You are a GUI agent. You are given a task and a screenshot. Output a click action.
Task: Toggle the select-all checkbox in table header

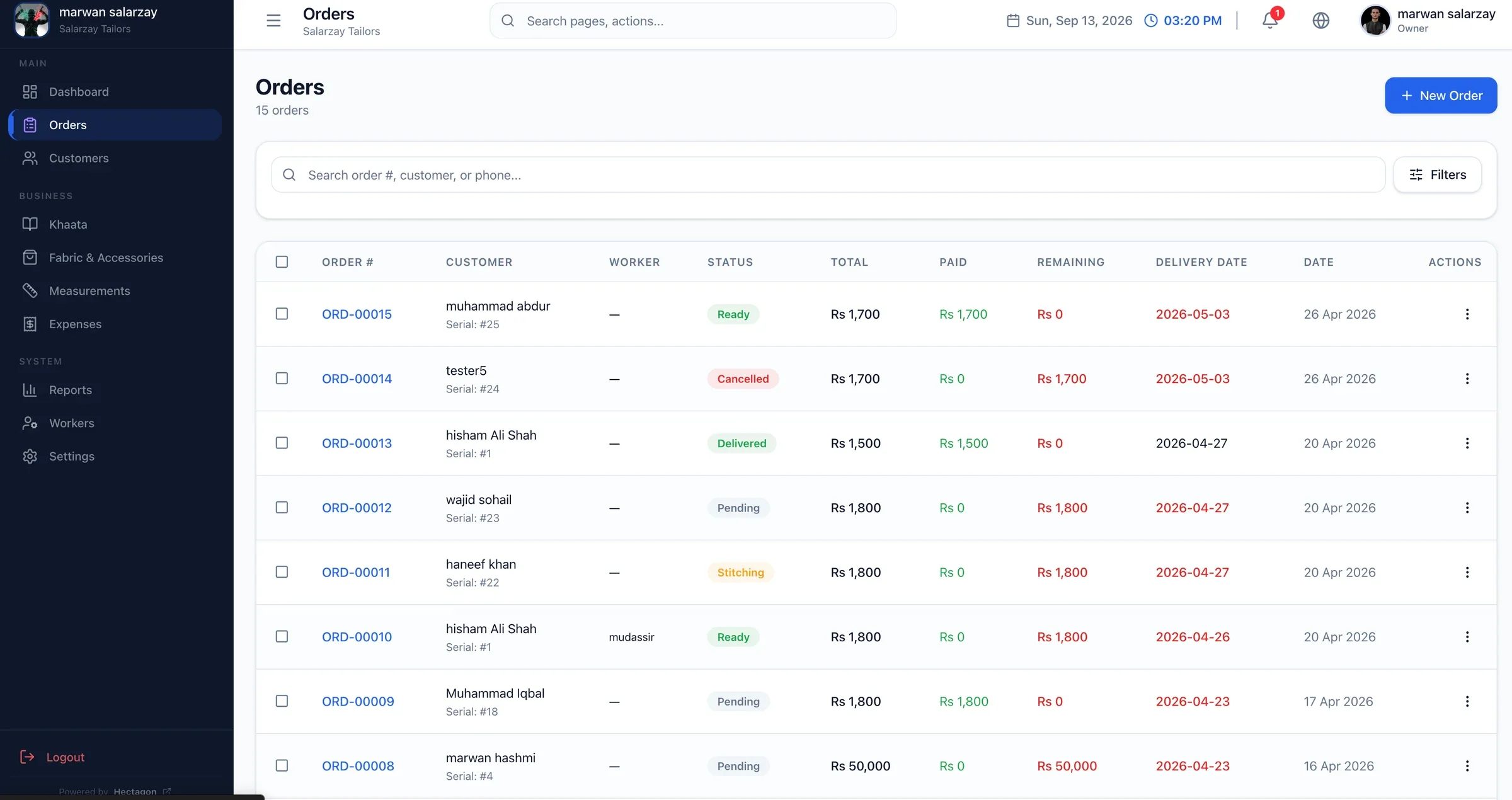pyautogui.click(x=282, y=261)
